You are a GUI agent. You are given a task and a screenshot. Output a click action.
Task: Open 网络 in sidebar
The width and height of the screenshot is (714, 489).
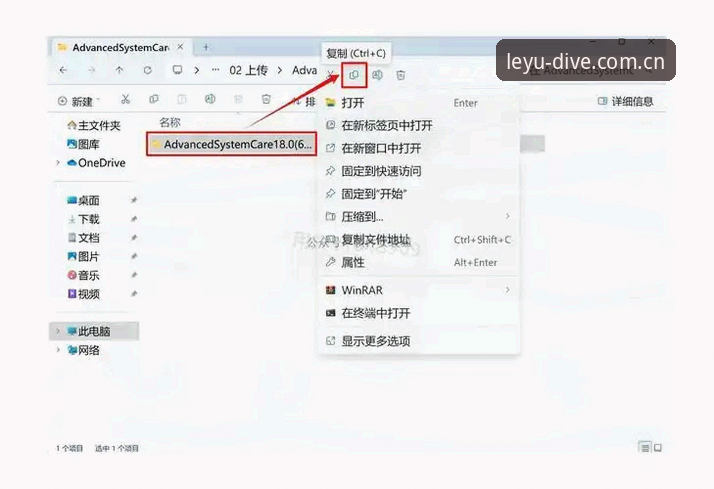(x=83, y=350)
